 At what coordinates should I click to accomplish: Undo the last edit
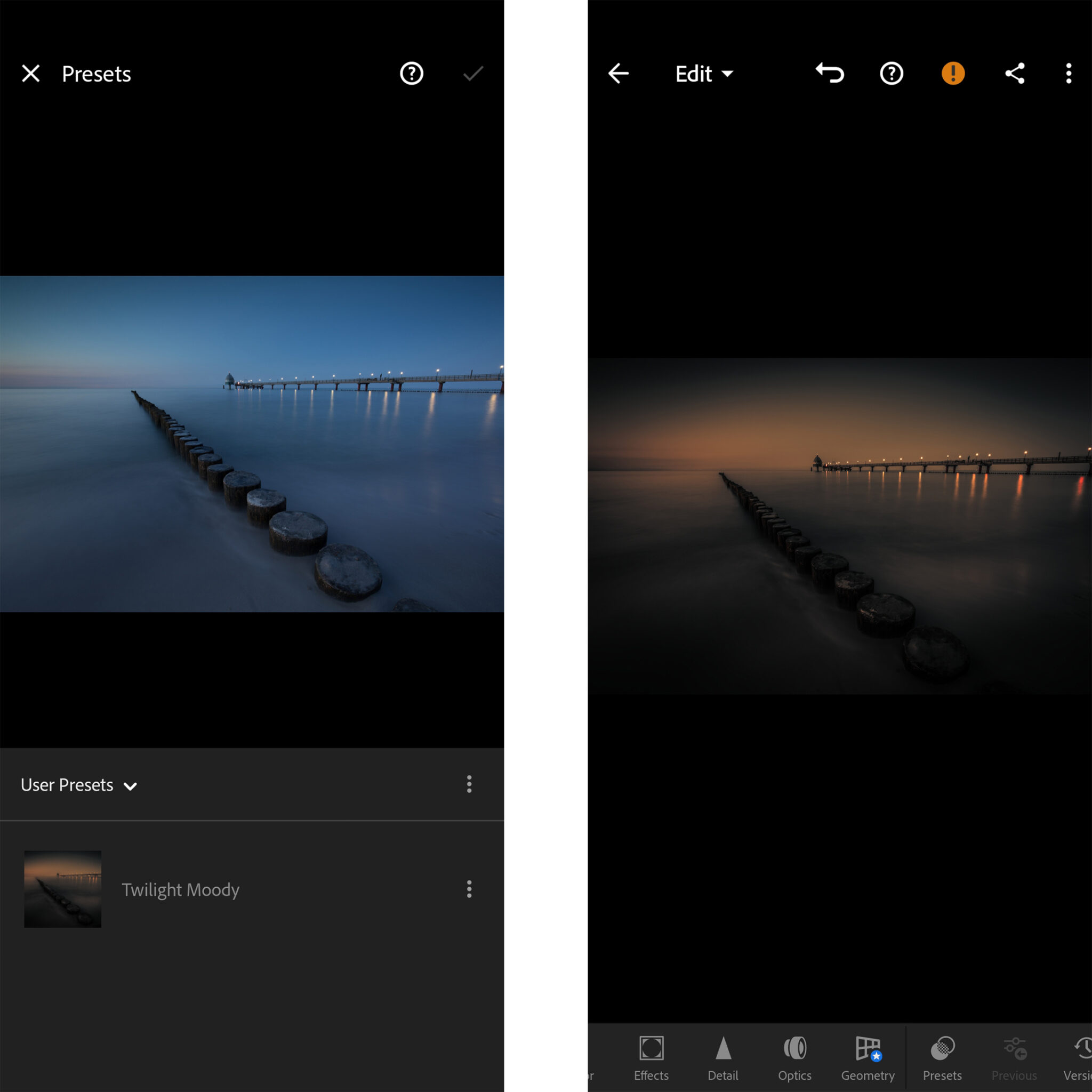pos(830,74)
